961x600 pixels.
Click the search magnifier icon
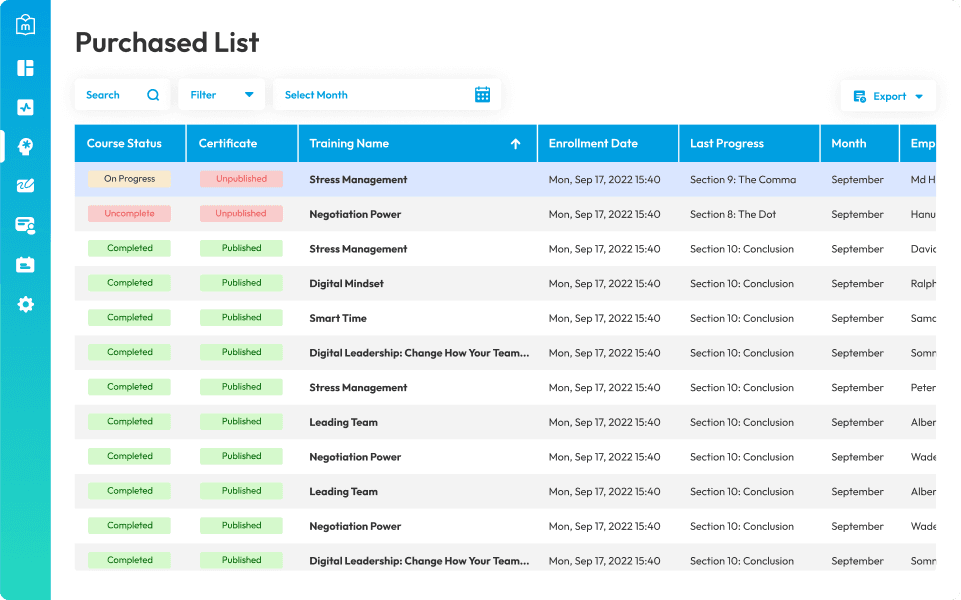153,95
